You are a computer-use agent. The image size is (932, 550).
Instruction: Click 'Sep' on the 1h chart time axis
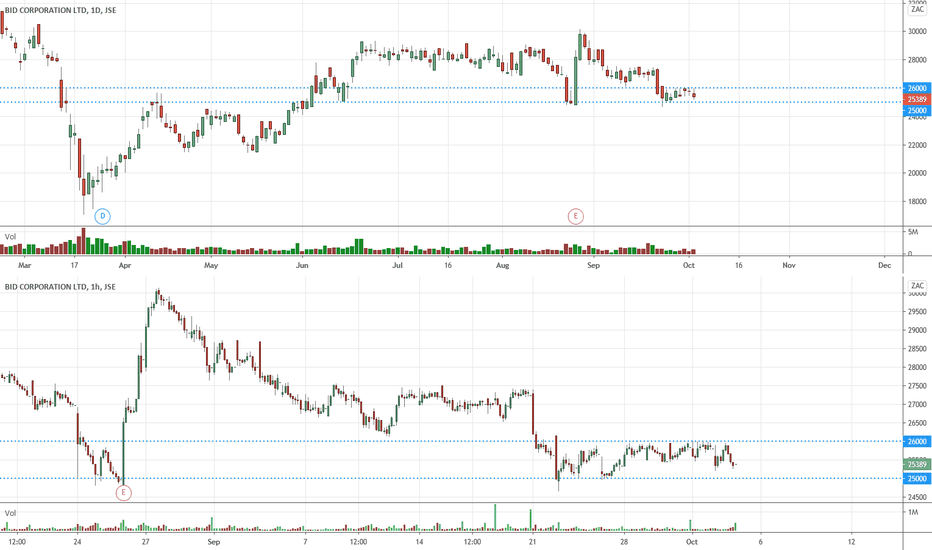(x=214, y=542)
